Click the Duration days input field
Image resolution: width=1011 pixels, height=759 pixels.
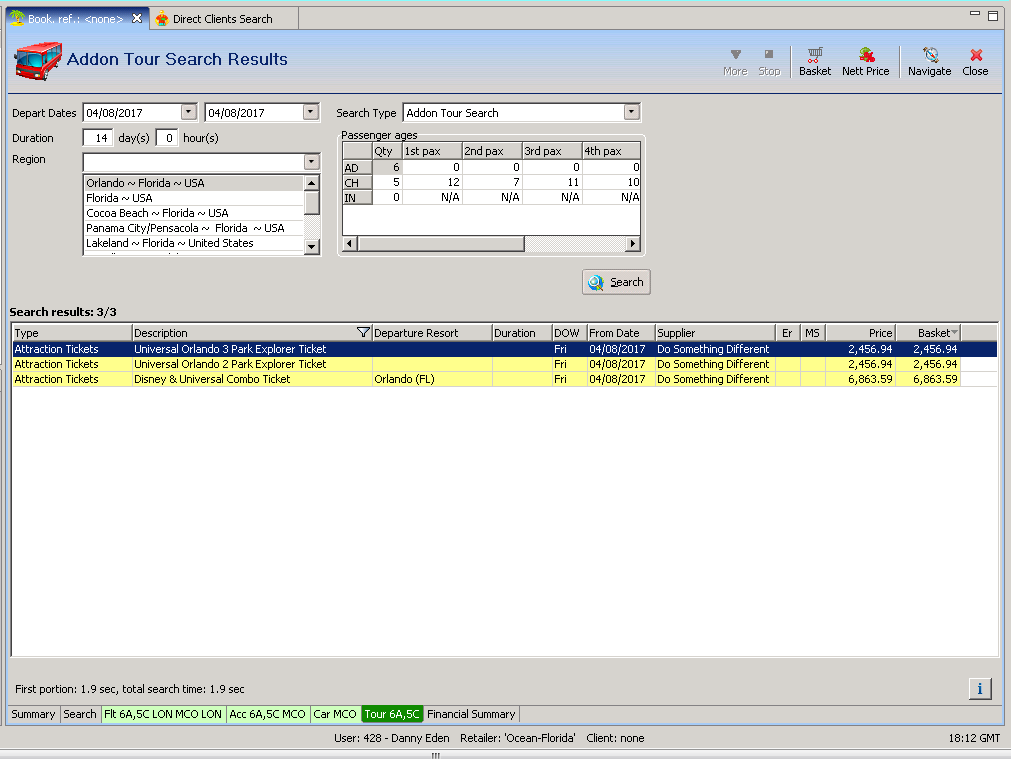coord(97,138)
